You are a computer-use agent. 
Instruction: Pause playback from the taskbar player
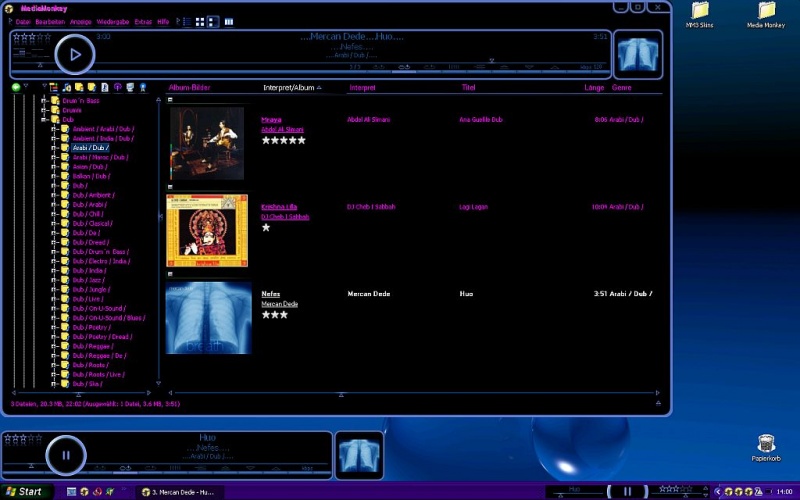628,491
